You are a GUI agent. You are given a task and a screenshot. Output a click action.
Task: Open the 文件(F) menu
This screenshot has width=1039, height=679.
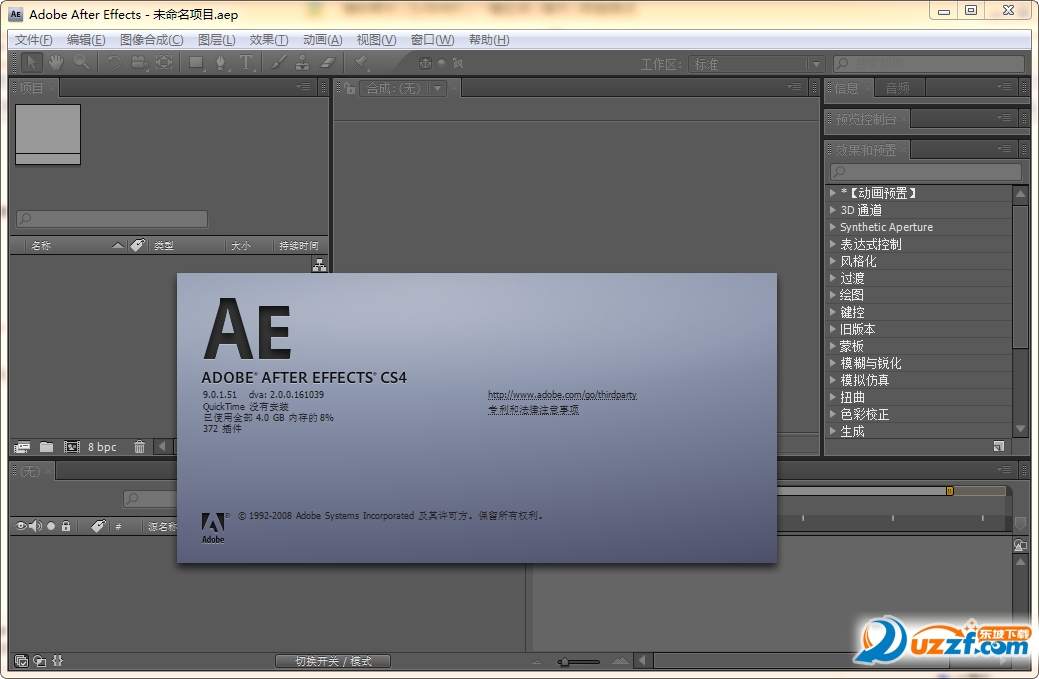(x=33, y=40)
